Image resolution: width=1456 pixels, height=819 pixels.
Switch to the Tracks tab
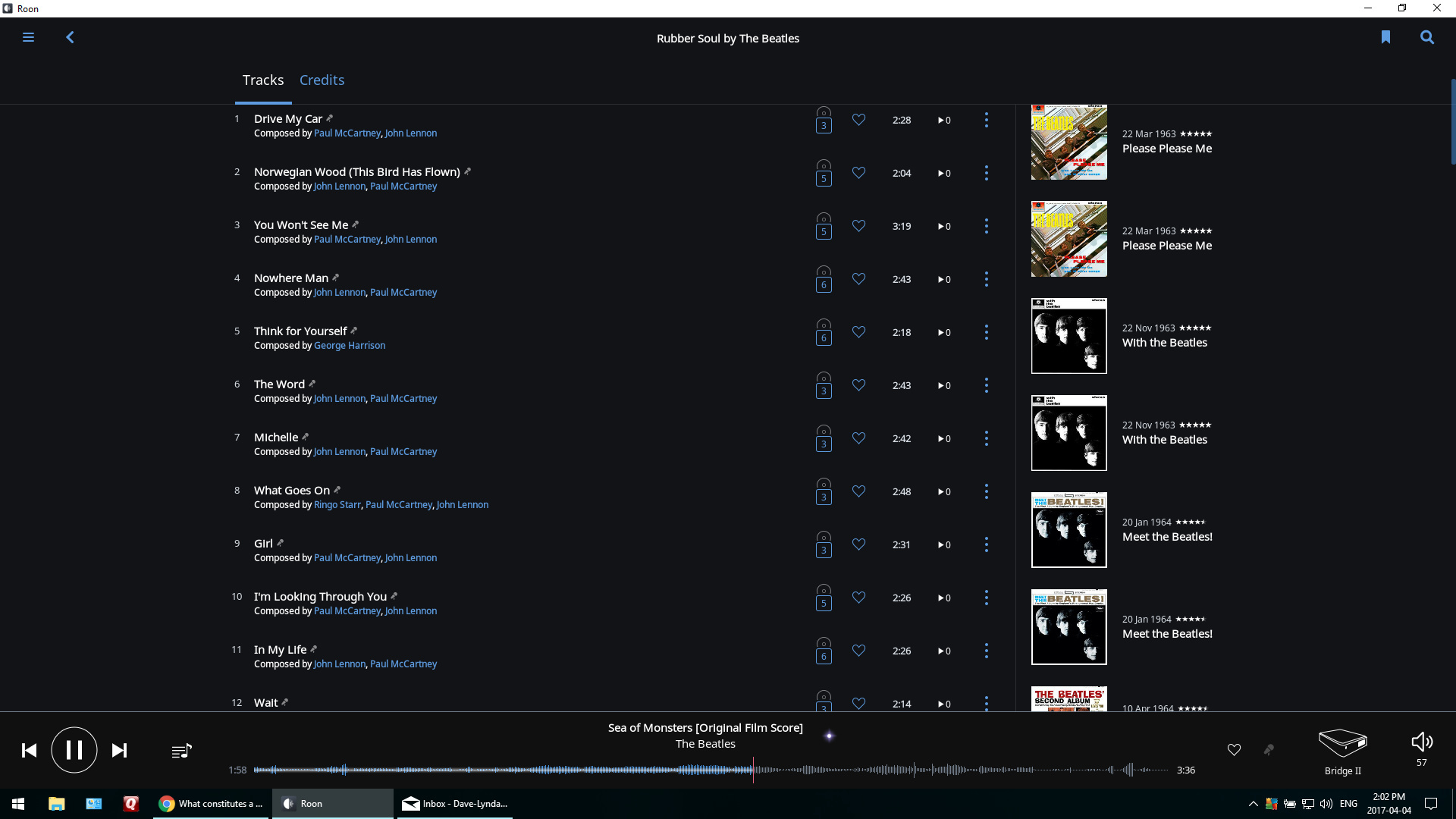coord(263,80)
